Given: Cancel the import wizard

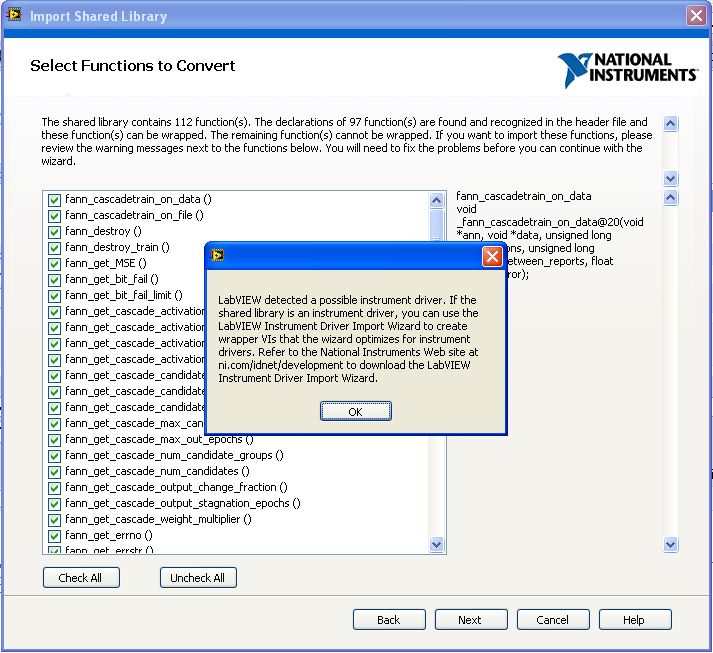Looking at the screenshot, I should point(553,620).
